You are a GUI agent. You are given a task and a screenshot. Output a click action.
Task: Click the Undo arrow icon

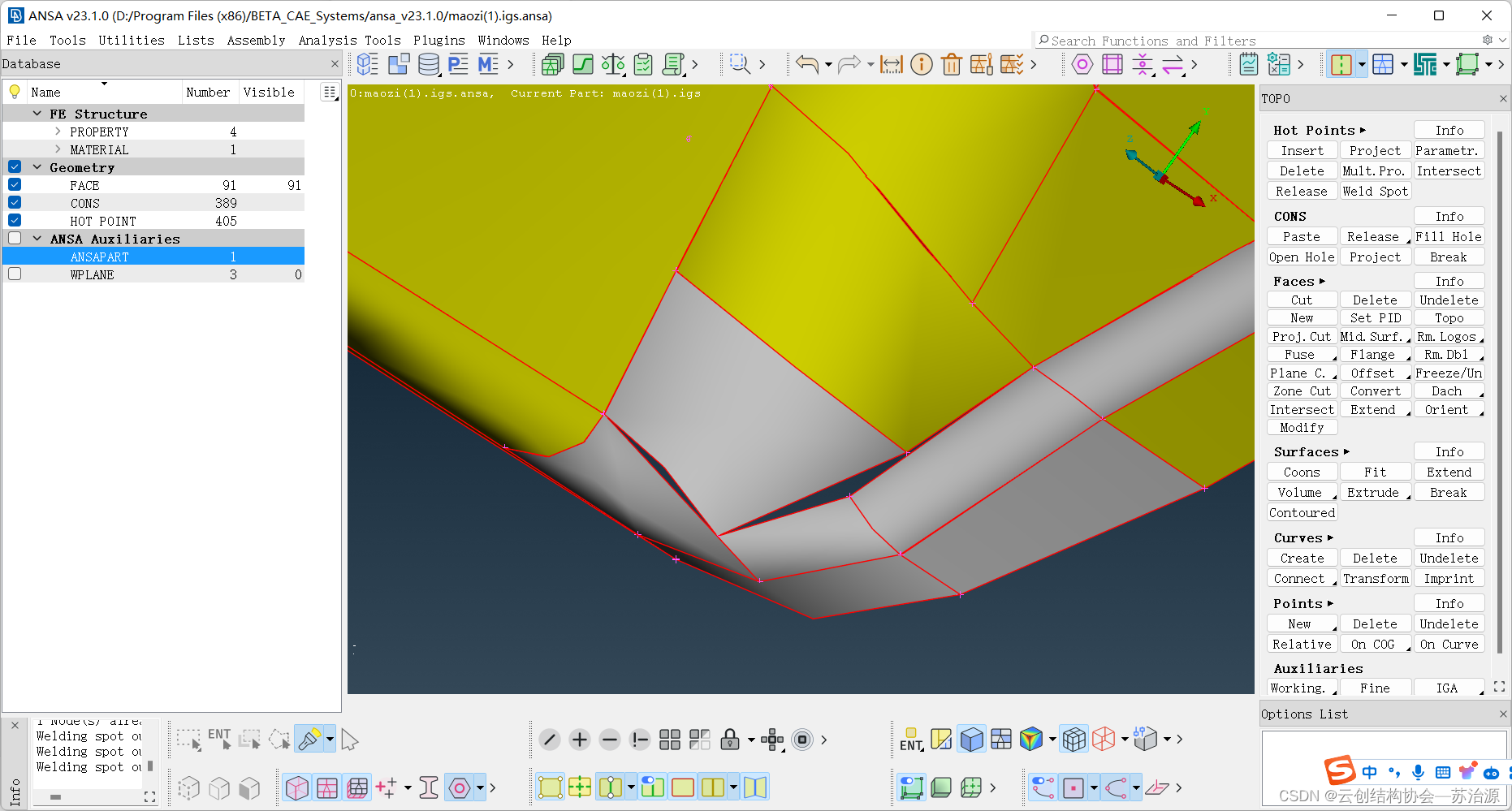point(806,64)
